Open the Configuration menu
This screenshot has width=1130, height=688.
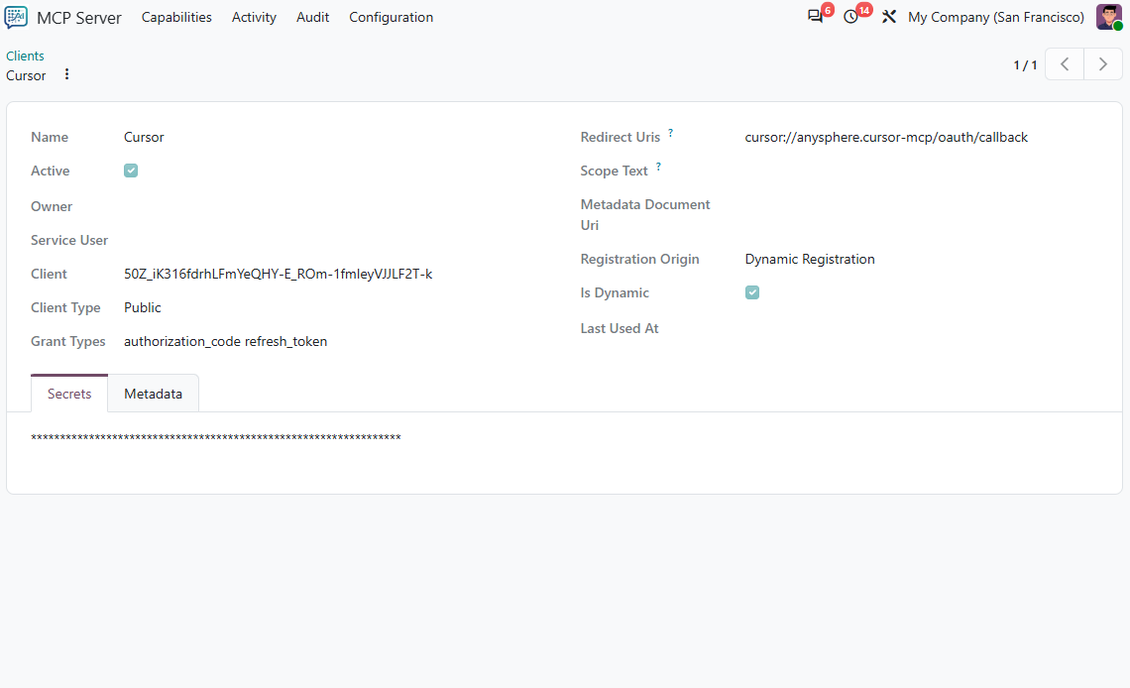click(391, 17)
